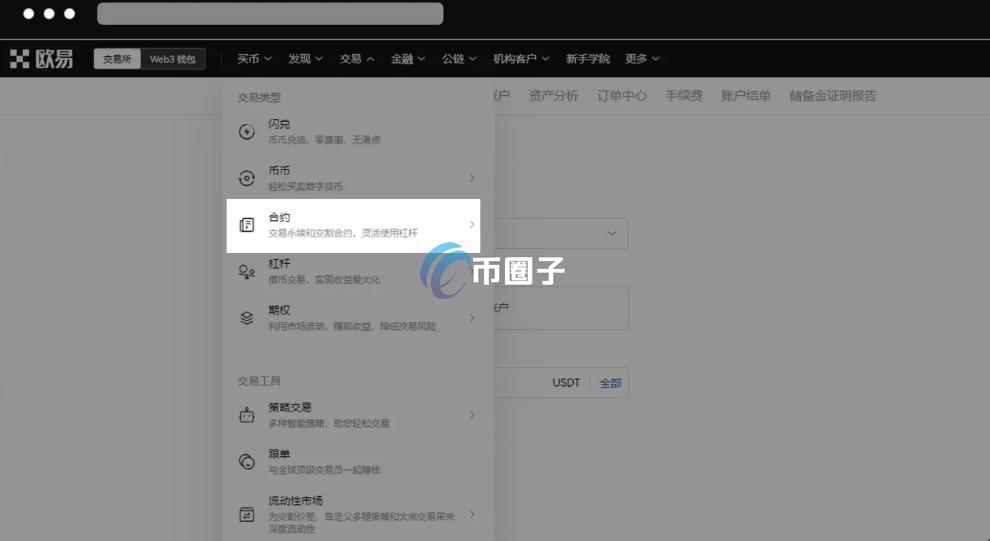Select 跟单 menu entry text
Viewport: 990px width, 541px height.
pyautogui.click(x=279, y=454)
